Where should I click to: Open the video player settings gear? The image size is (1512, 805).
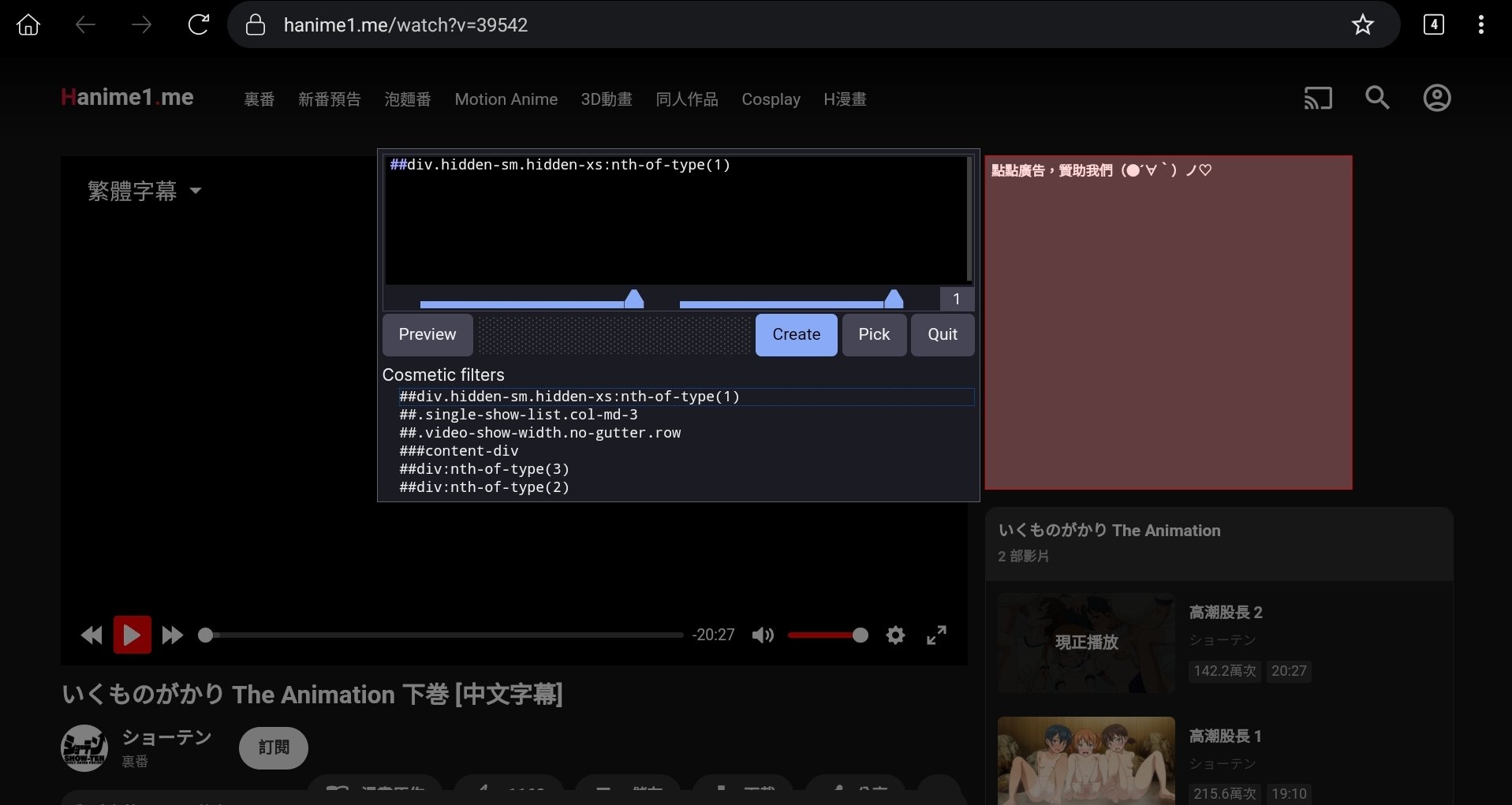click(x=896, y=635)
